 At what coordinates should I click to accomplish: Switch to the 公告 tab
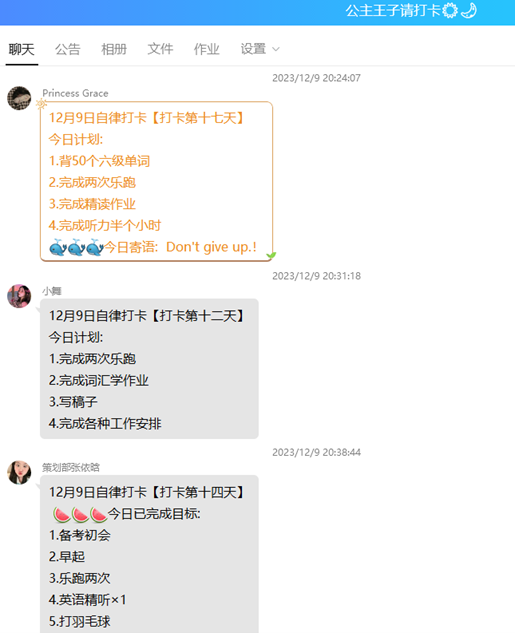pos(68,49)
